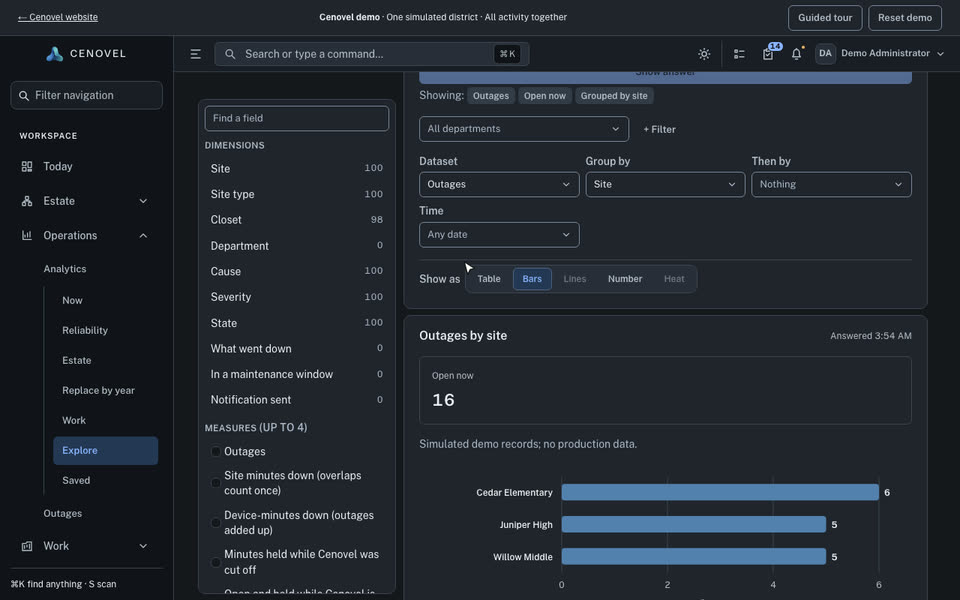Click the DA avatar badge
The image size is (960, 600).
[825, 53]
